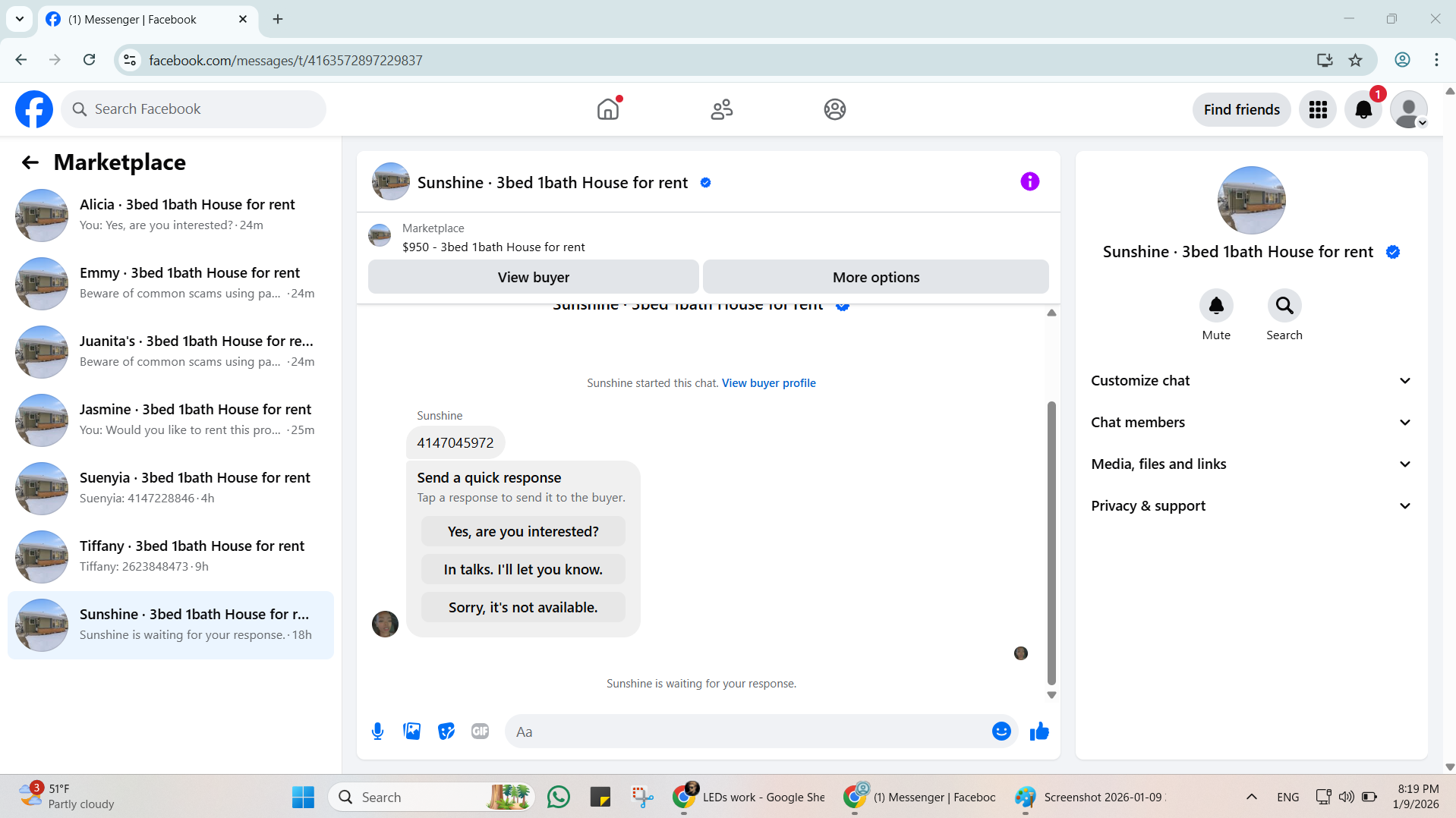
Task: Open Suenyia's conversation
Action: [171, 489]
